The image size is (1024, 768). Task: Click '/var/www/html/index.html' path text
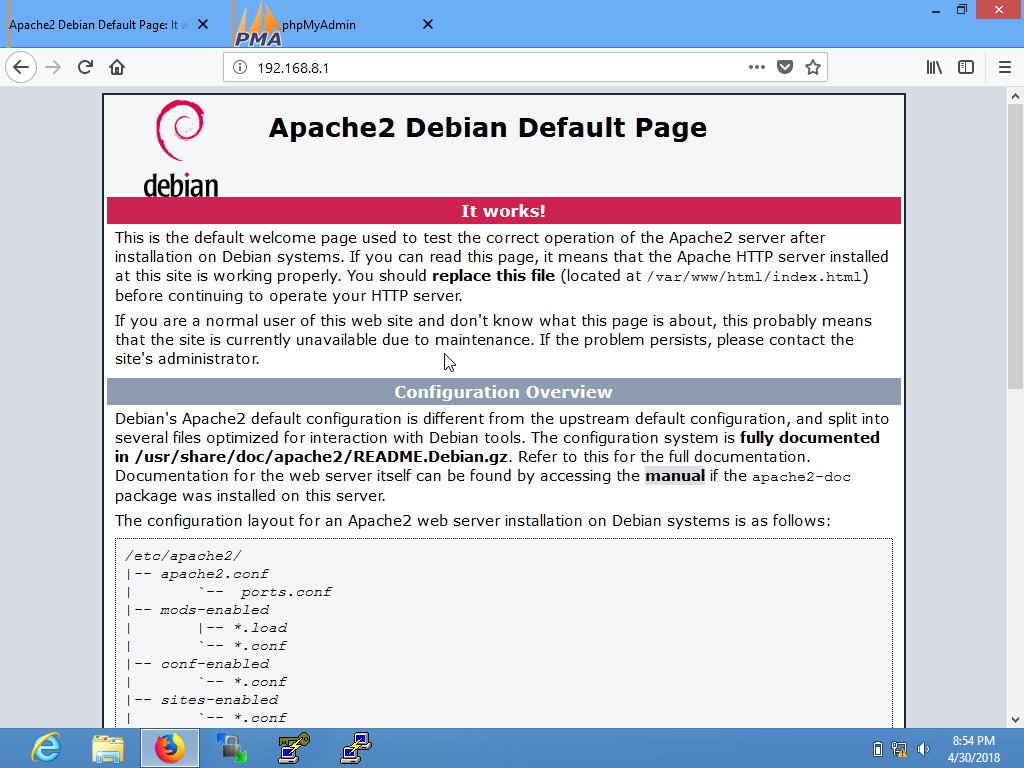tap(754, 277)
